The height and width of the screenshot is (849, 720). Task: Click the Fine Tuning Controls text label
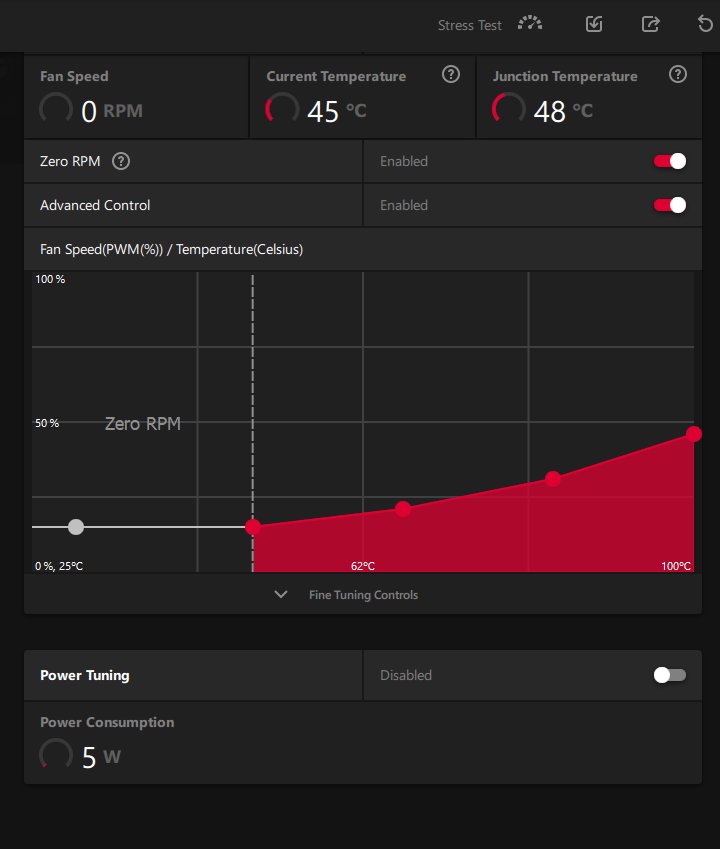(363, 595)
